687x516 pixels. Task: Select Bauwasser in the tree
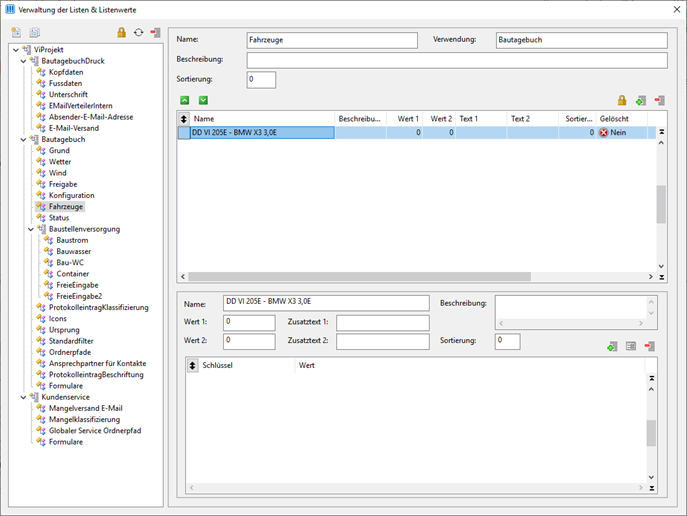pyautogui.click(x=74, y=251)
